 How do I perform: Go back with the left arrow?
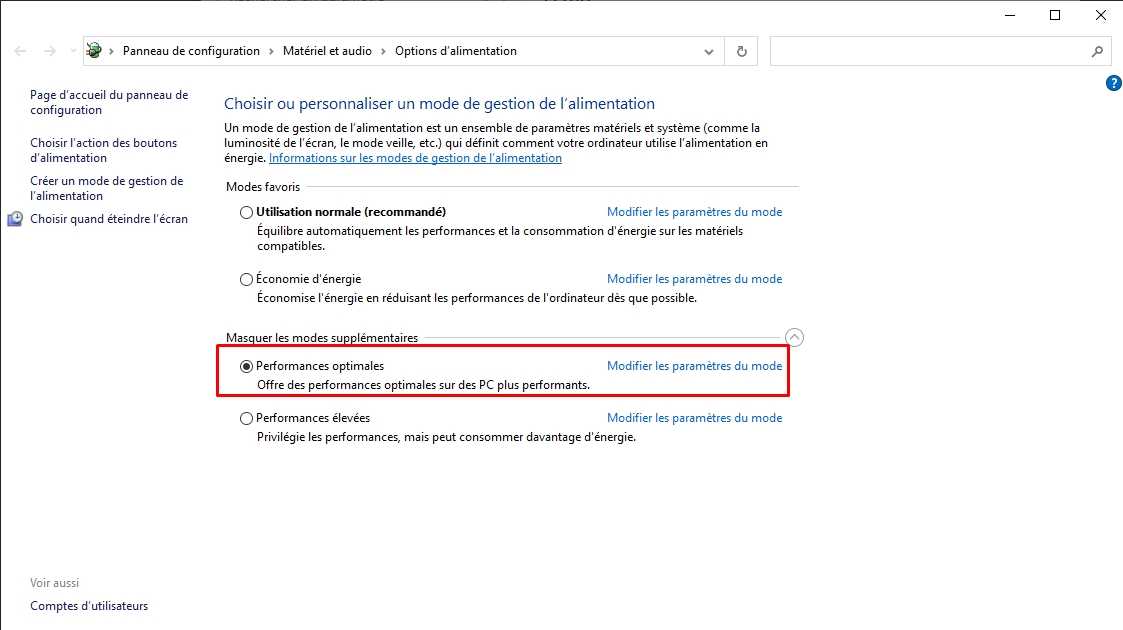pos(20,51)
